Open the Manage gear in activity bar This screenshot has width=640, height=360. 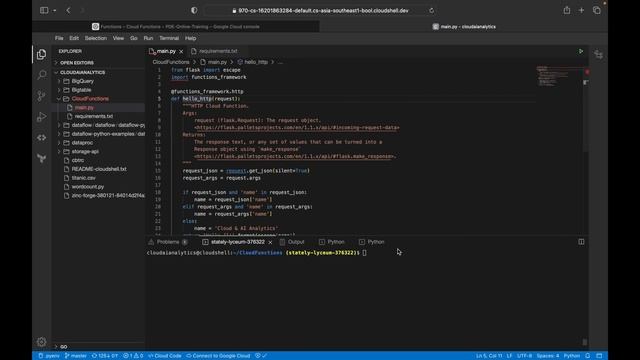tap(42, 342)
